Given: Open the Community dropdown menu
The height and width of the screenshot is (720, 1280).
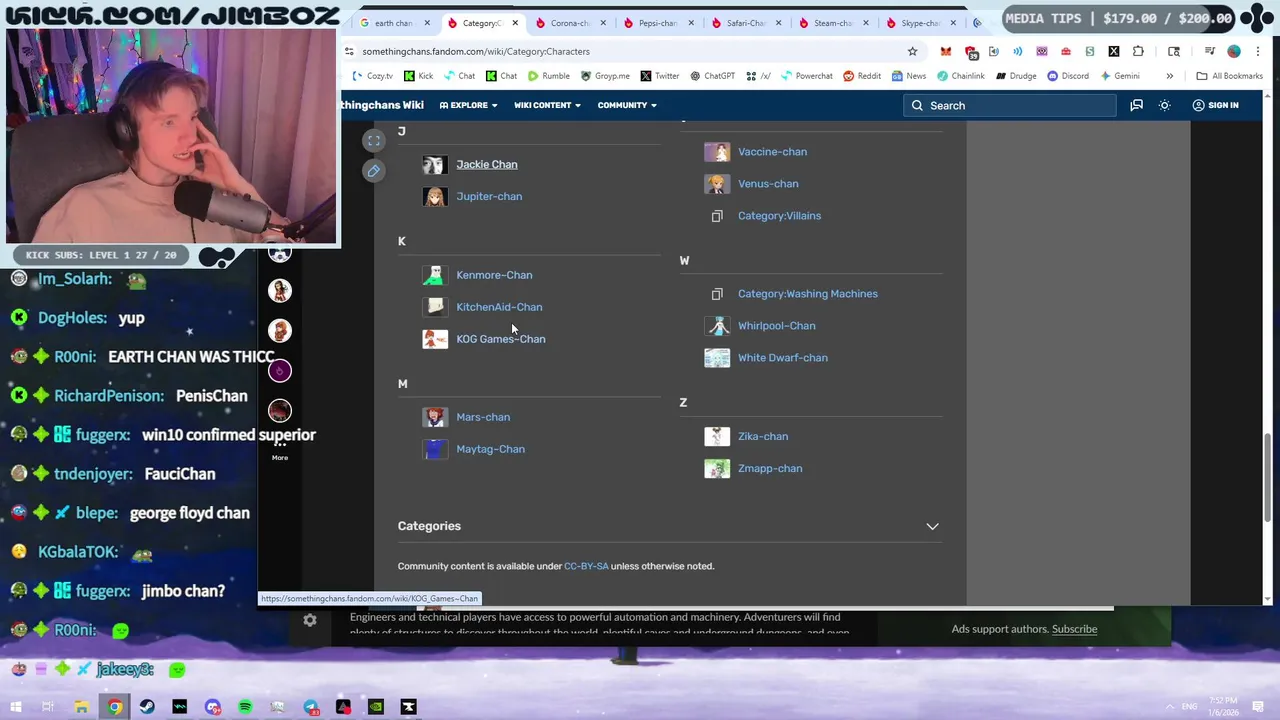Looking at the screenshot, I should [x=627, y=105].
